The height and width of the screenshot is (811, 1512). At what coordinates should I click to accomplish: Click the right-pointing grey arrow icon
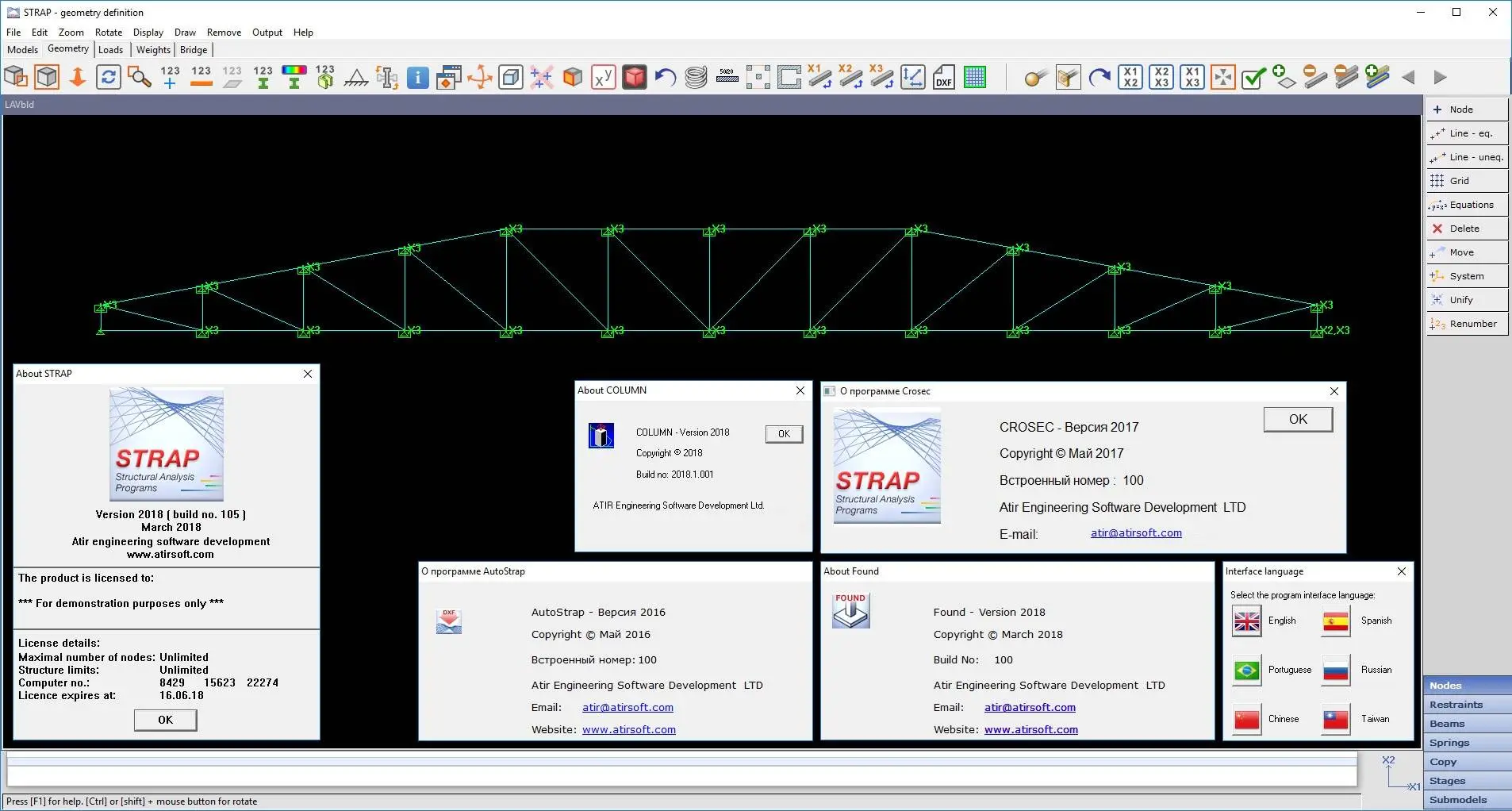[1441, 77]
